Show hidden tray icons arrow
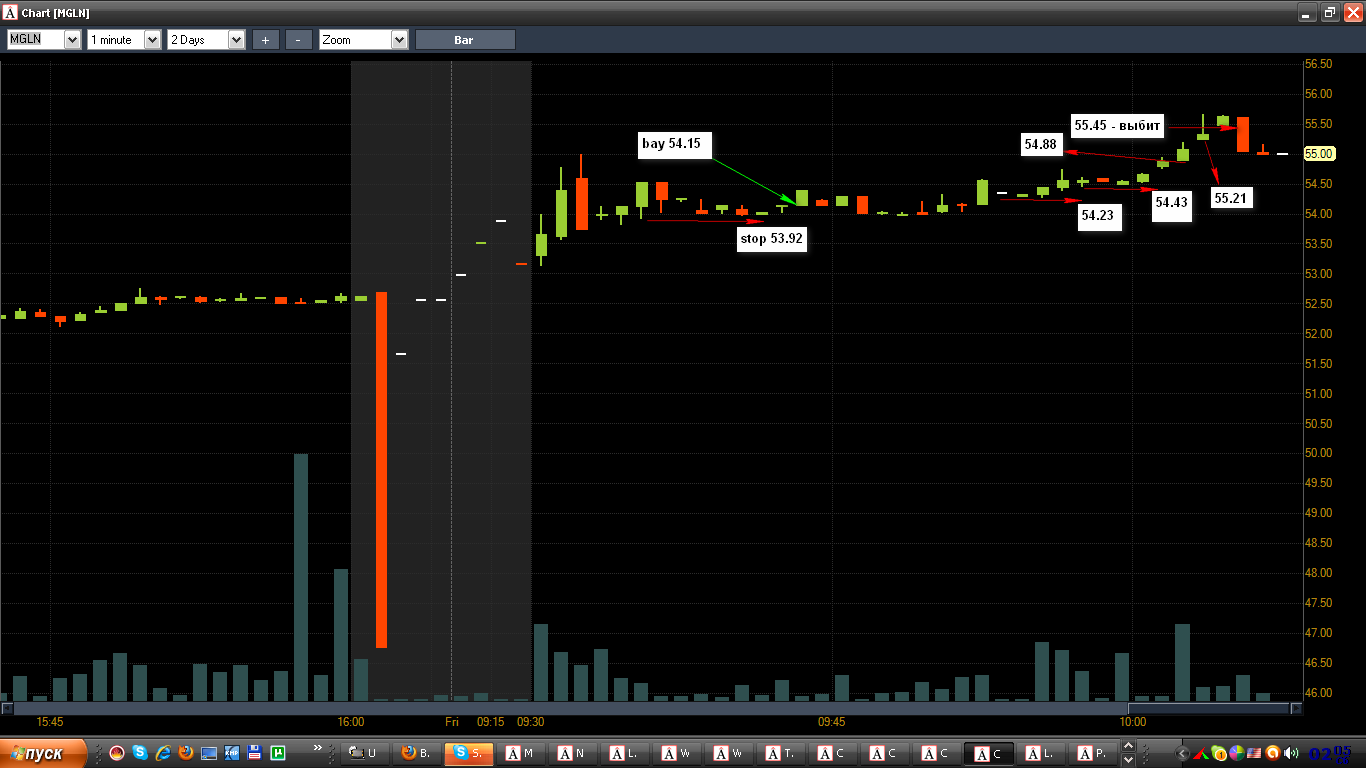This screenshot has width=1366, height=768. pyautogui.click(x=1183, y=753)
